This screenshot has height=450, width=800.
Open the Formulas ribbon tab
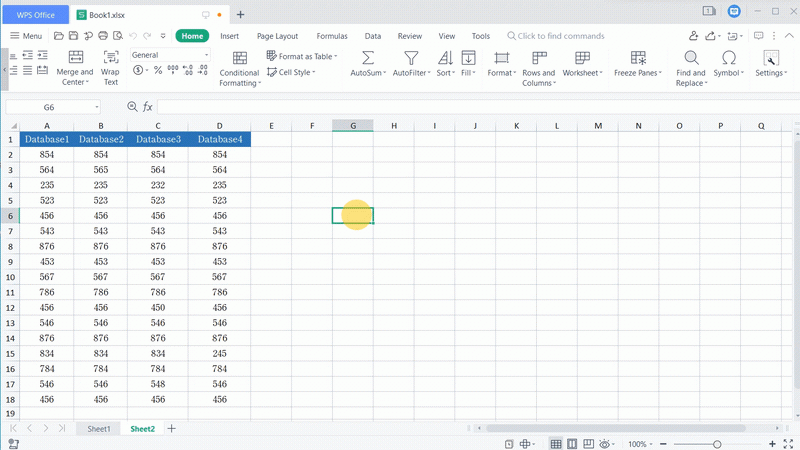click(x=331, y=36)
